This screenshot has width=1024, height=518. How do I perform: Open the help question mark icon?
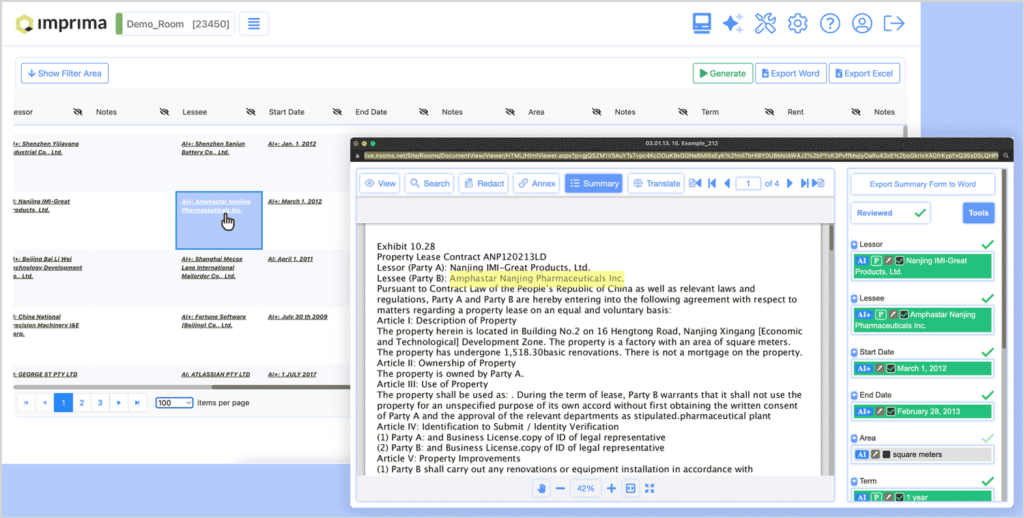coord(830,23)
